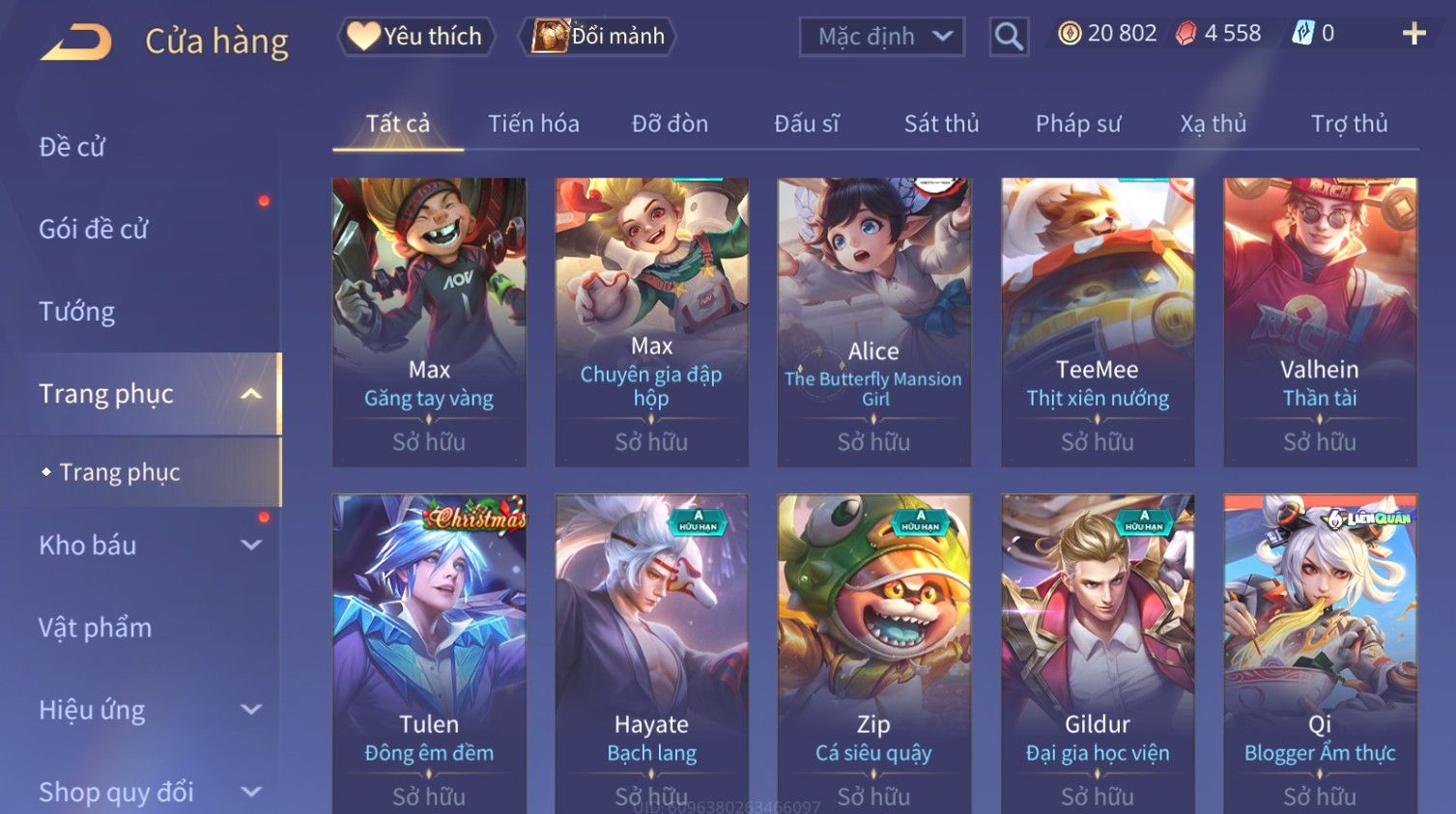Viewport: 1456px width, 814px height.
Task: Expand the Kho báu sidebar section
Action: pos(250,546)
